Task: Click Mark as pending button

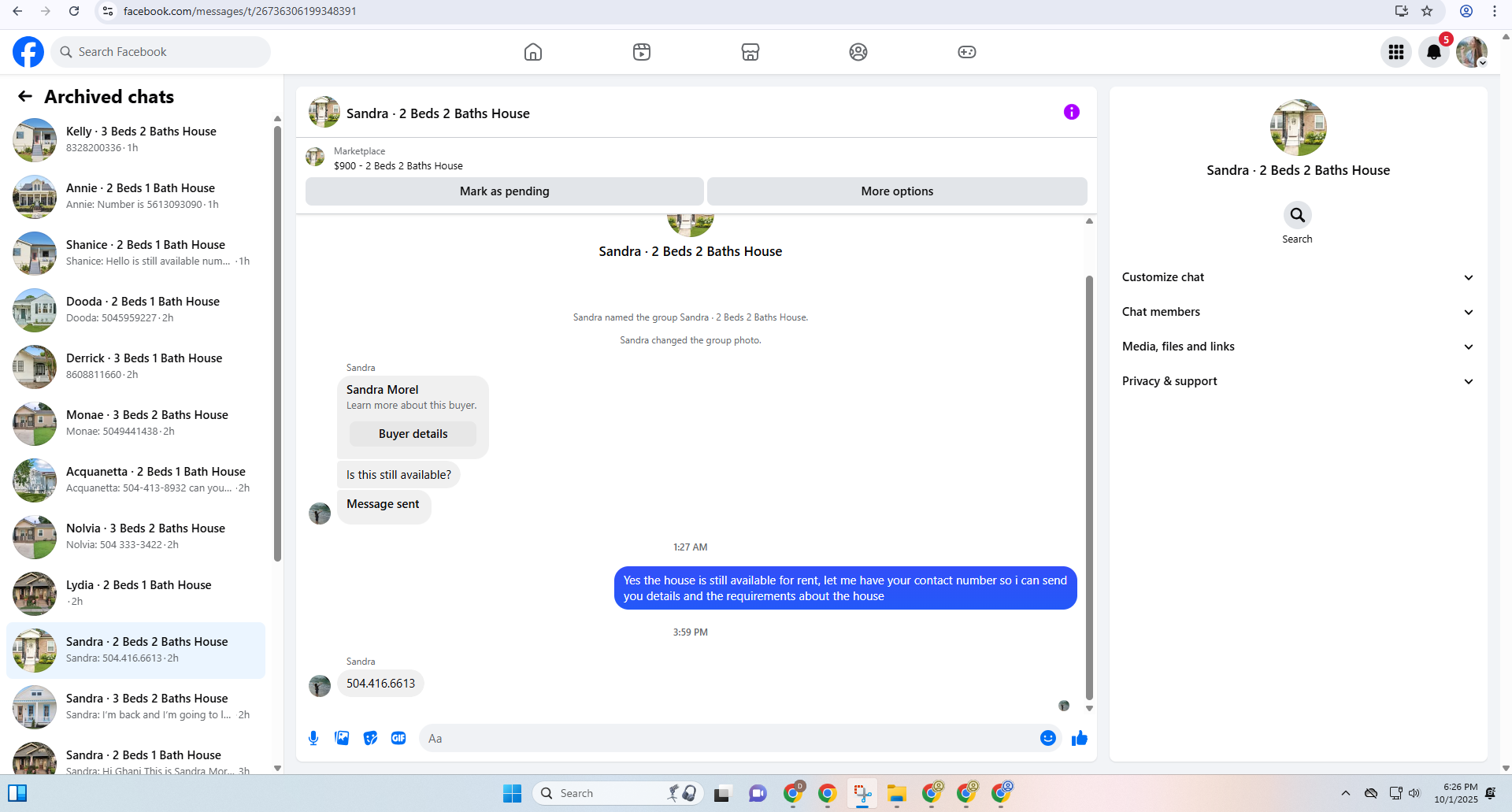Action: (504, 191)
